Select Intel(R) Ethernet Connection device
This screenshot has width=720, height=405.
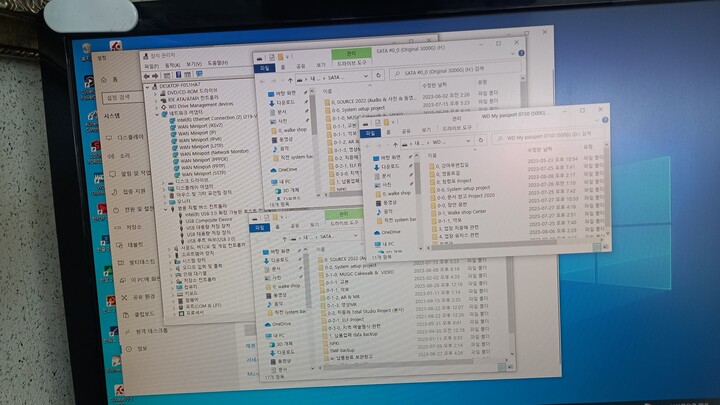pos(215,119)
